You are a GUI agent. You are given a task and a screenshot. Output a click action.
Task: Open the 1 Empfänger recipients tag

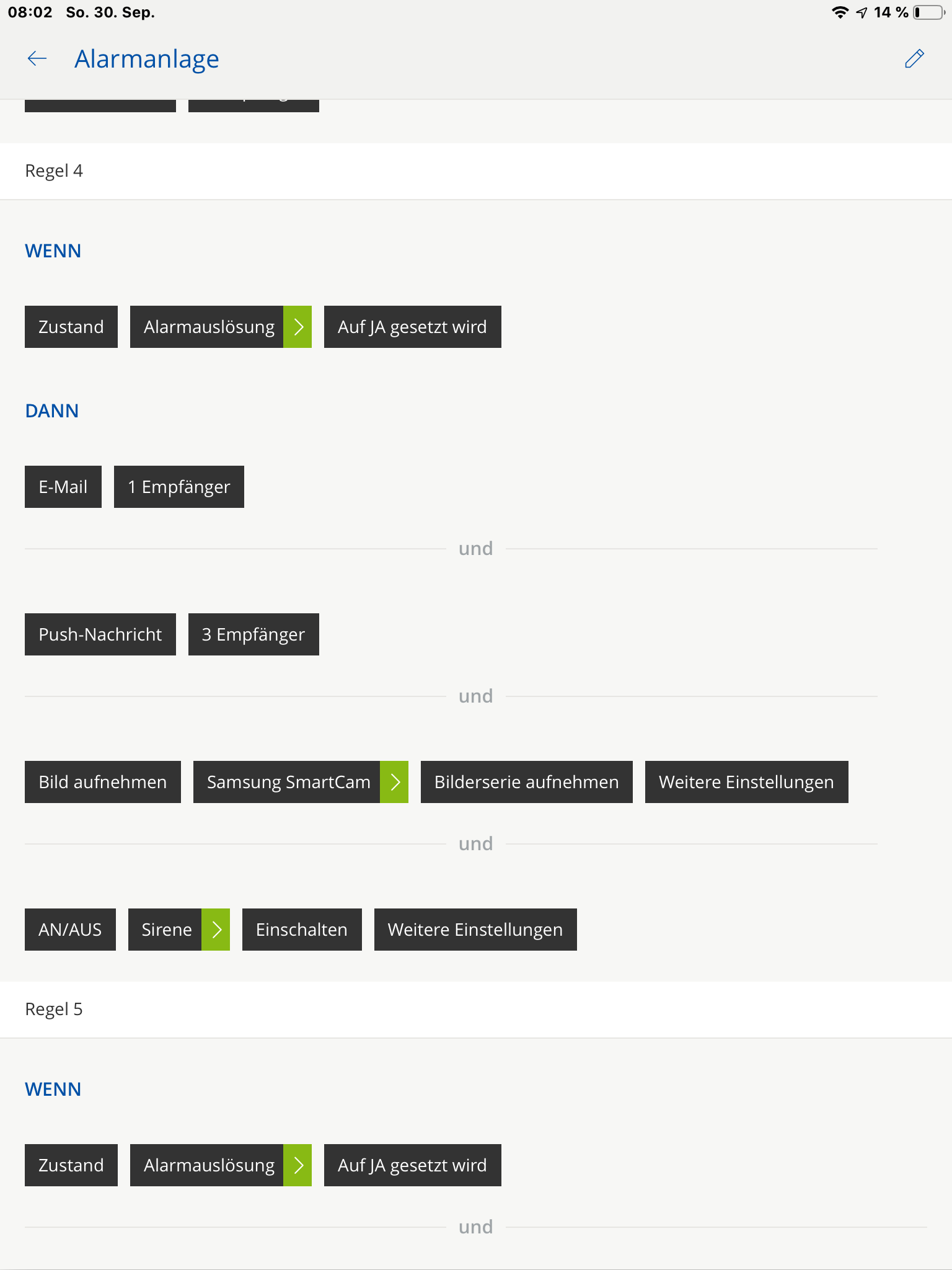coord(179,487)
